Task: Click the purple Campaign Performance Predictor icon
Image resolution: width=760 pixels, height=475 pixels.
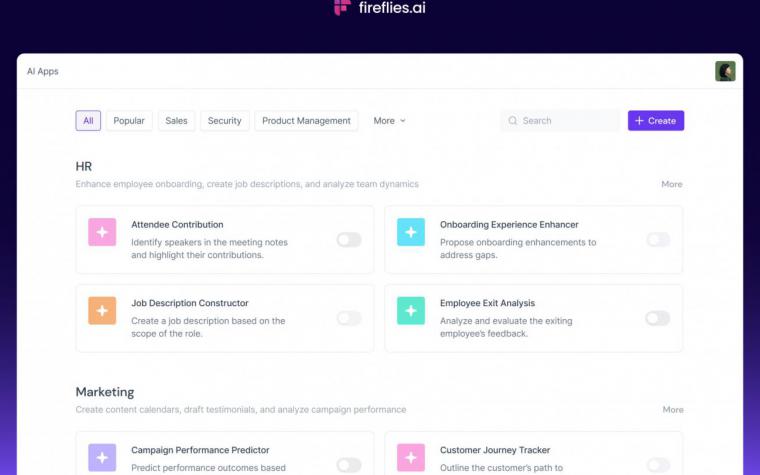Action: (102, 458)
